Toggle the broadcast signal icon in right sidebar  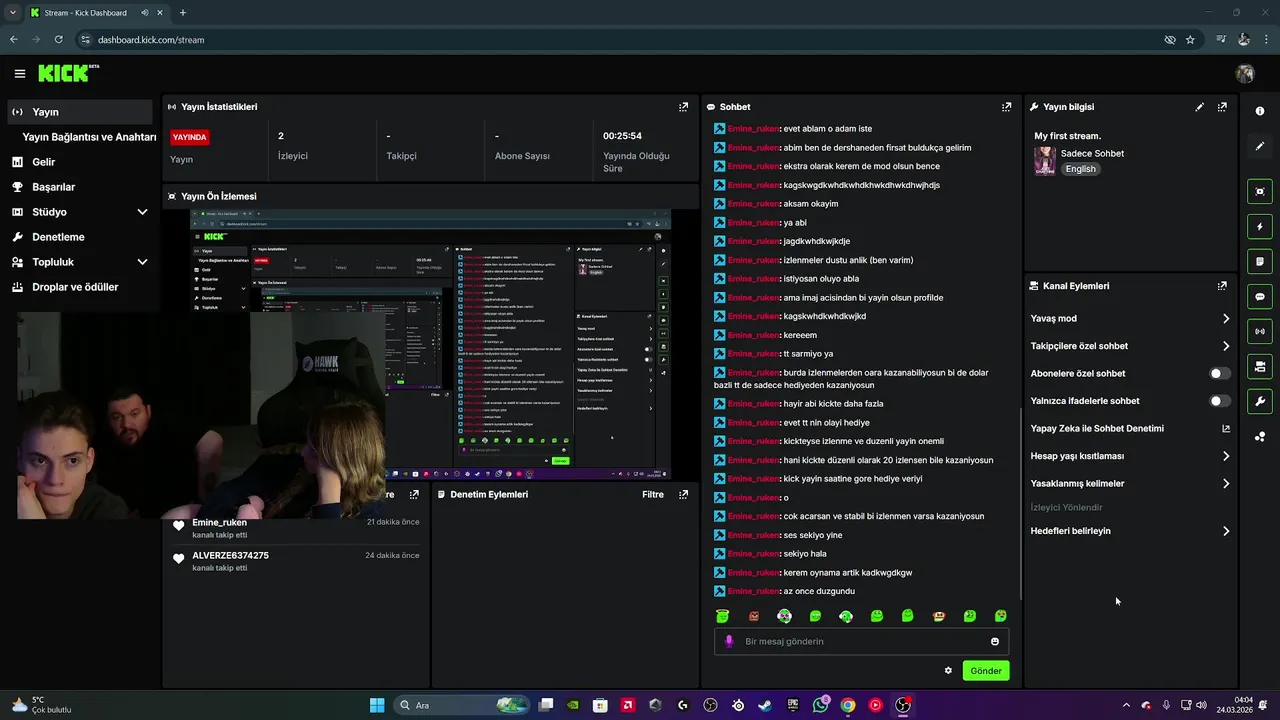coord(1260,331)
